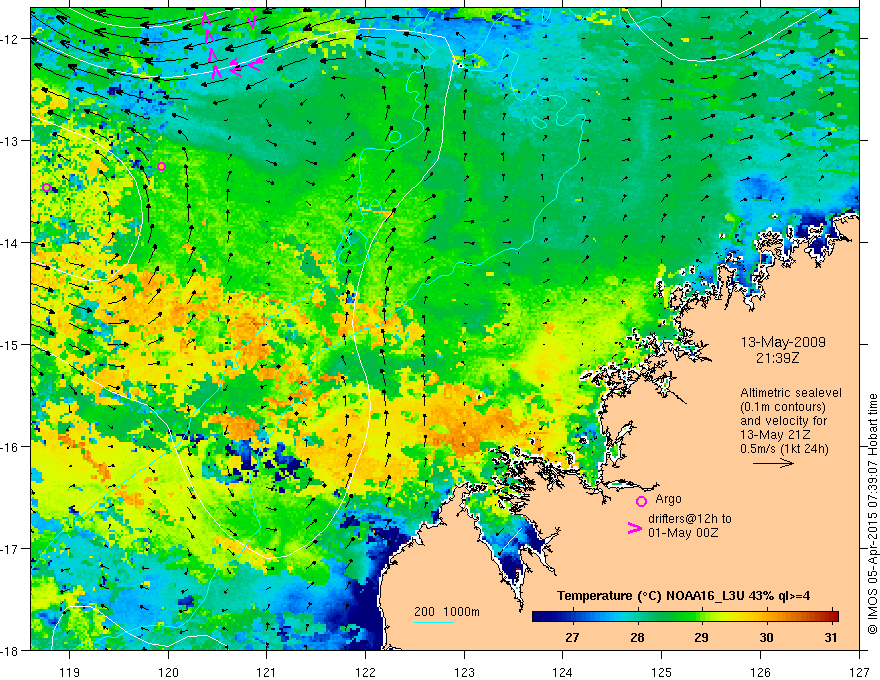Click the 'drifters@12h to' legend text
The image size is (880, 680).
[690, 519]
